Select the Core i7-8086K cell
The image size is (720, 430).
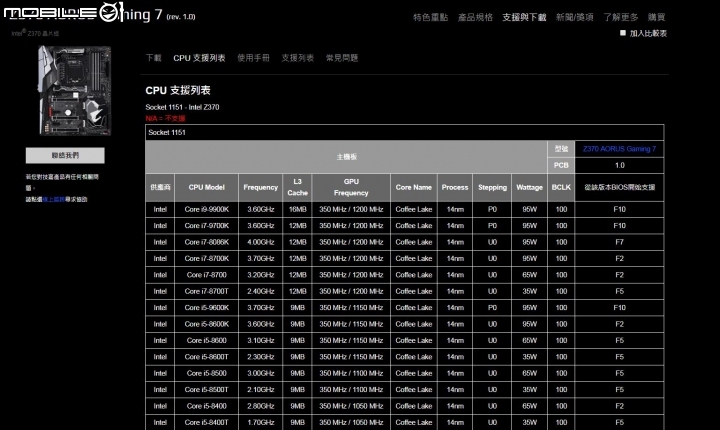pyautogui.click(x=207, y=242)
